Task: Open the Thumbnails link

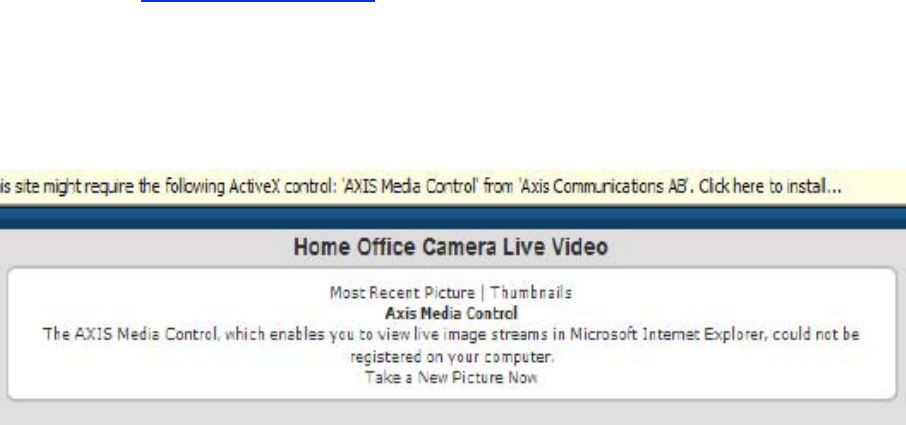Action: pos(531,293)
